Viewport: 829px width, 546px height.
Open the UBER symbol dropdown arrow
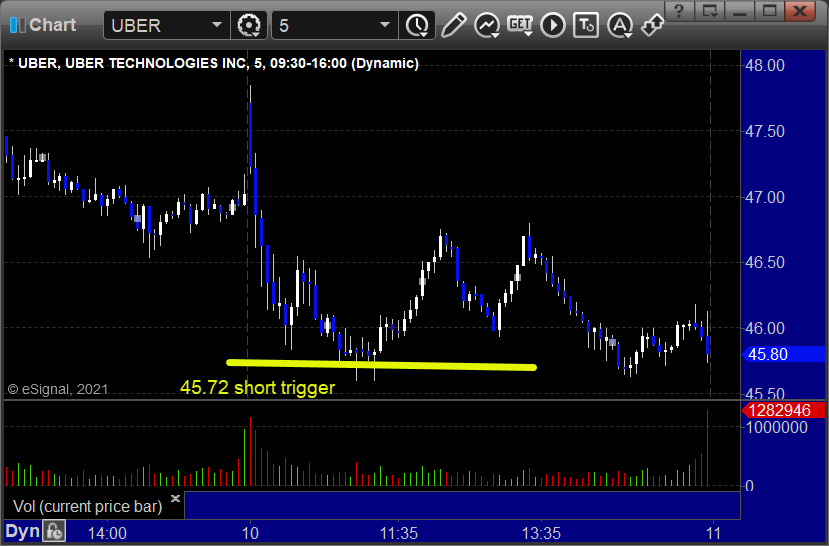click(217, 24)
